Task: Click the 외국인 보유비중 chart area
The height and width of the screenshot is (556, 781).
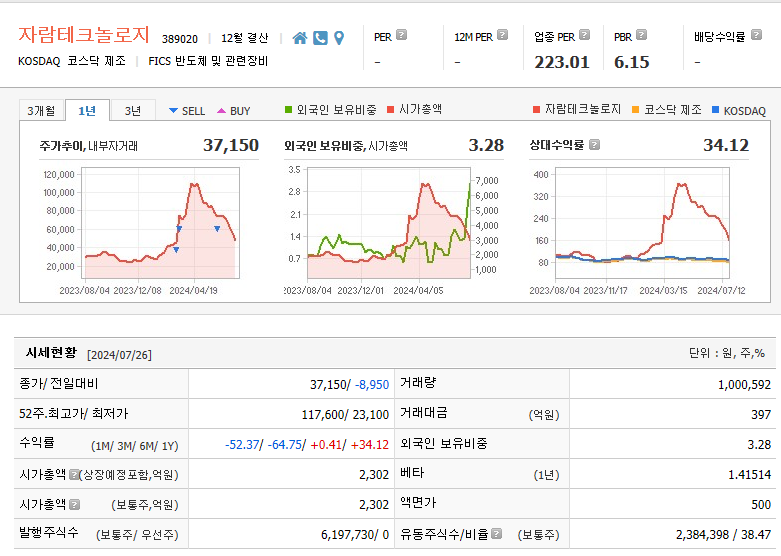Action: pos(389,223)
